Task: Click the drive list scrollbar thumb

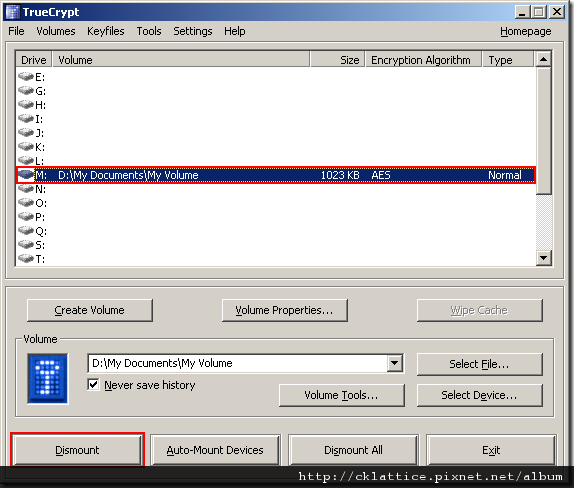Action: 544,131
